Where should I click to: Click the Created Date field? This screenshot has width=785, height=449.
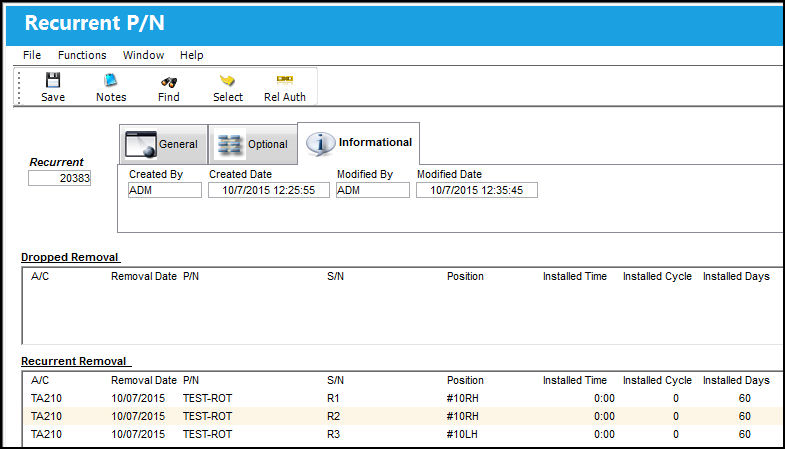coord(269,190)
